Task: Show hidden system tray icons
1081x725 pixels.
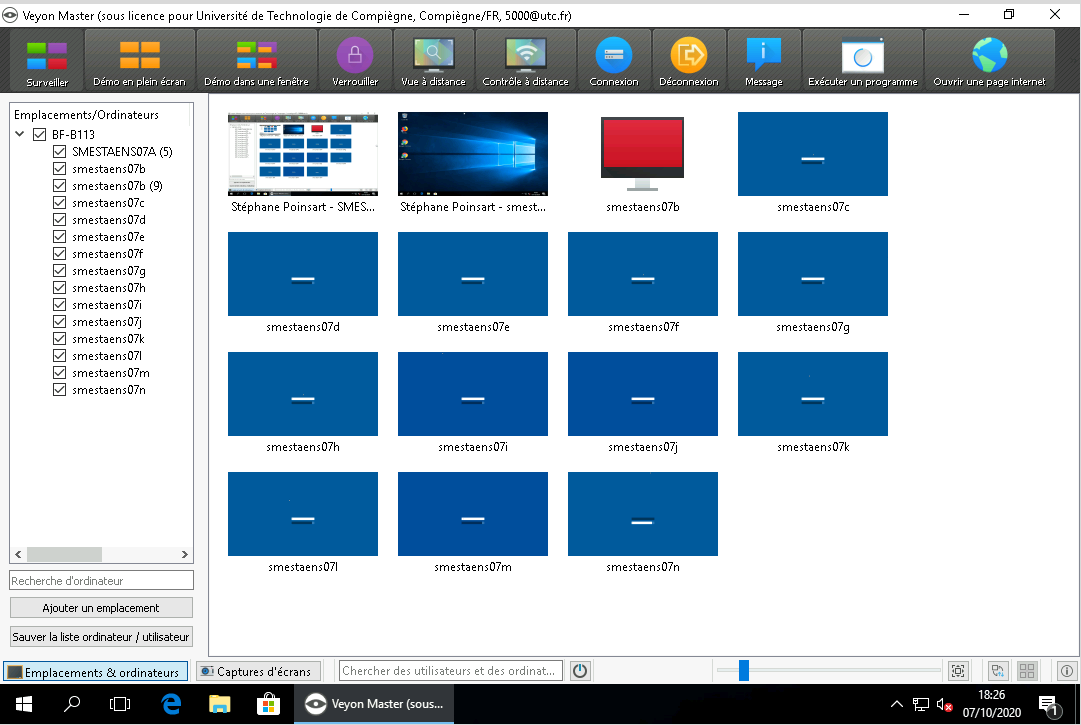Action: click(x=897, y=704)
